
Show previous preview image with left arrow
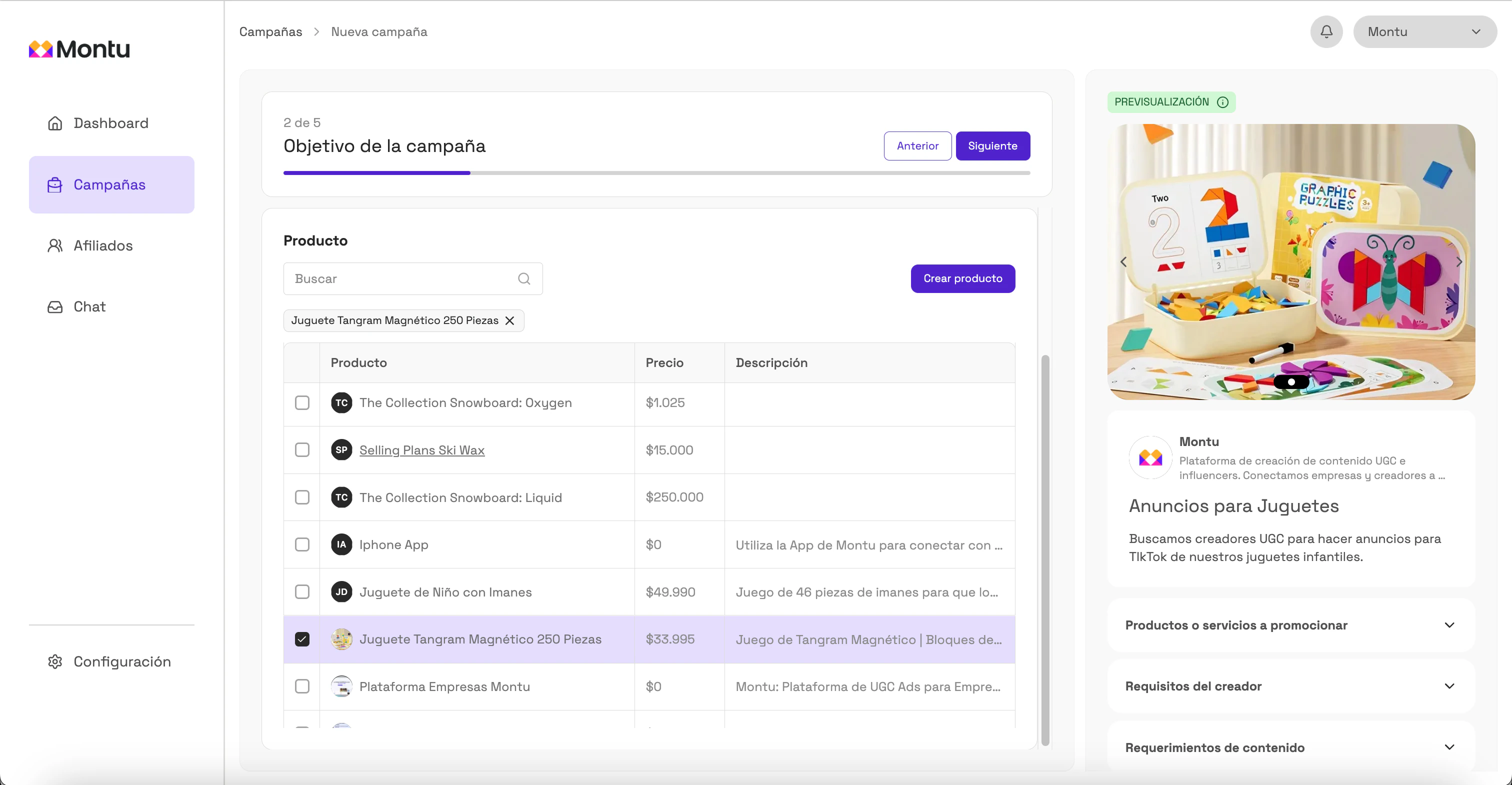click(1123, 262)
